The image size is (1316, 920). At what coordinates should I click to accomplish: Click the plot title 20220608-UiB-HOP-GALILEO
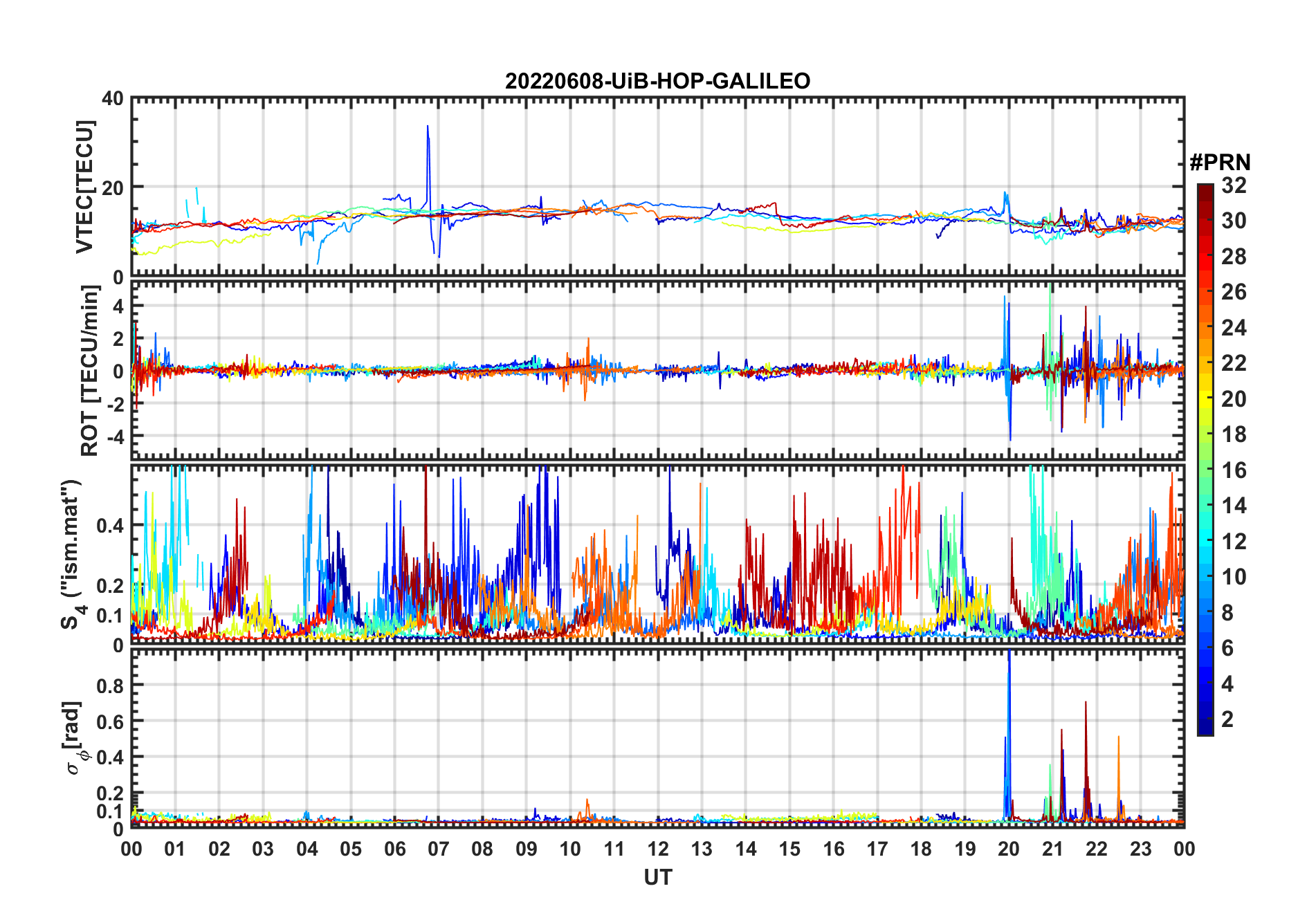[657, 81]
